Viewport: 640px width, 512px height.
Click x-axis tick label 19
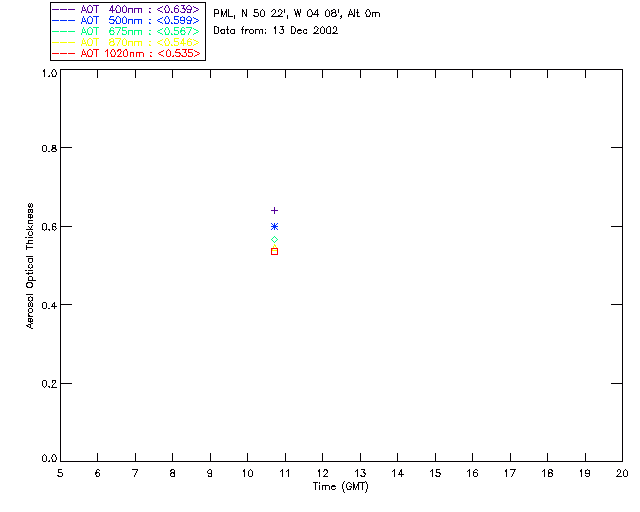[585, 473]
